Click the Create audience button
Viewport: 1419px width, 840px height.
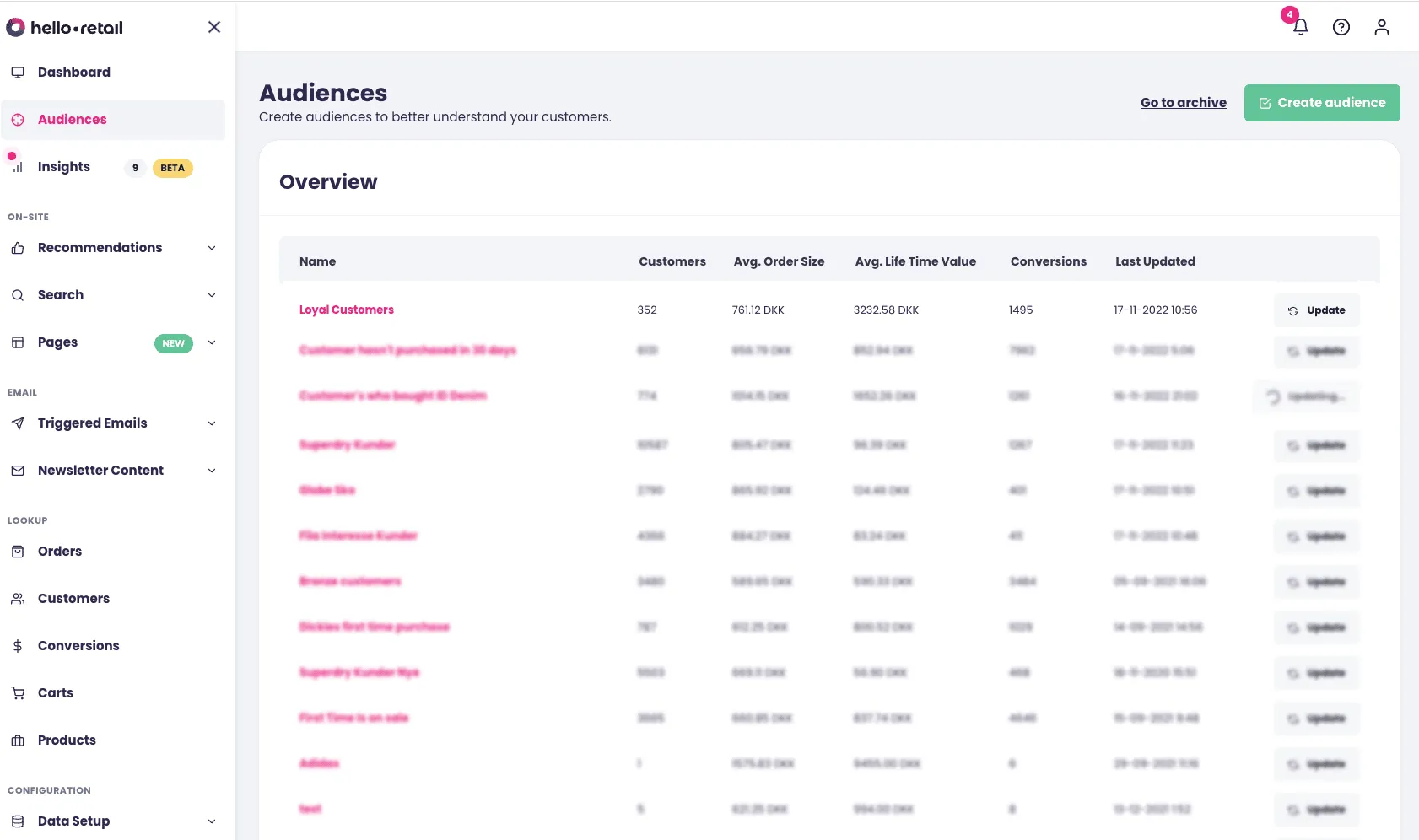coord(1321,102)
